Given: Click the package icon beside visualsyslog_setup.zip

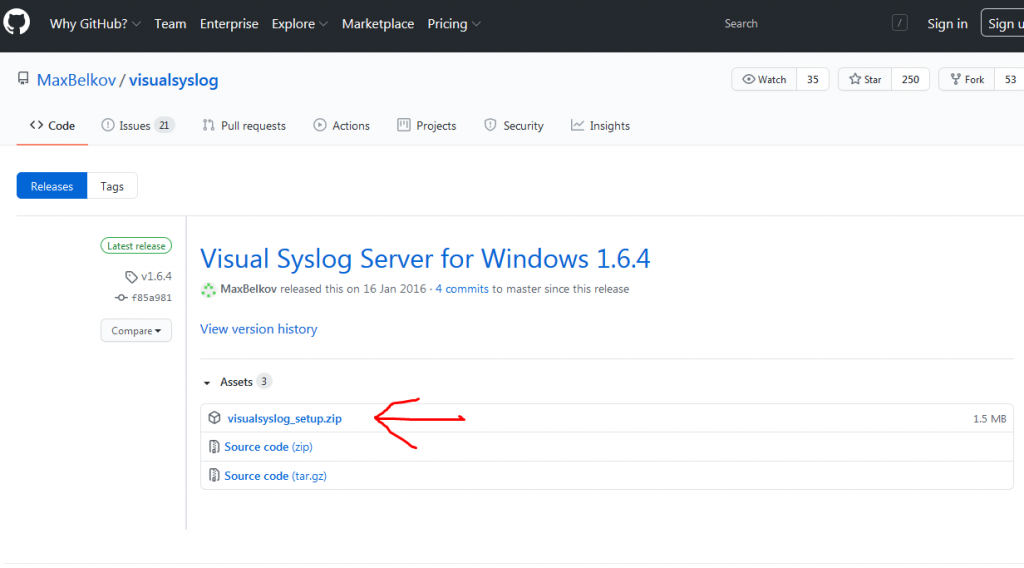Looking at the screenshot, I should [214, 418].
